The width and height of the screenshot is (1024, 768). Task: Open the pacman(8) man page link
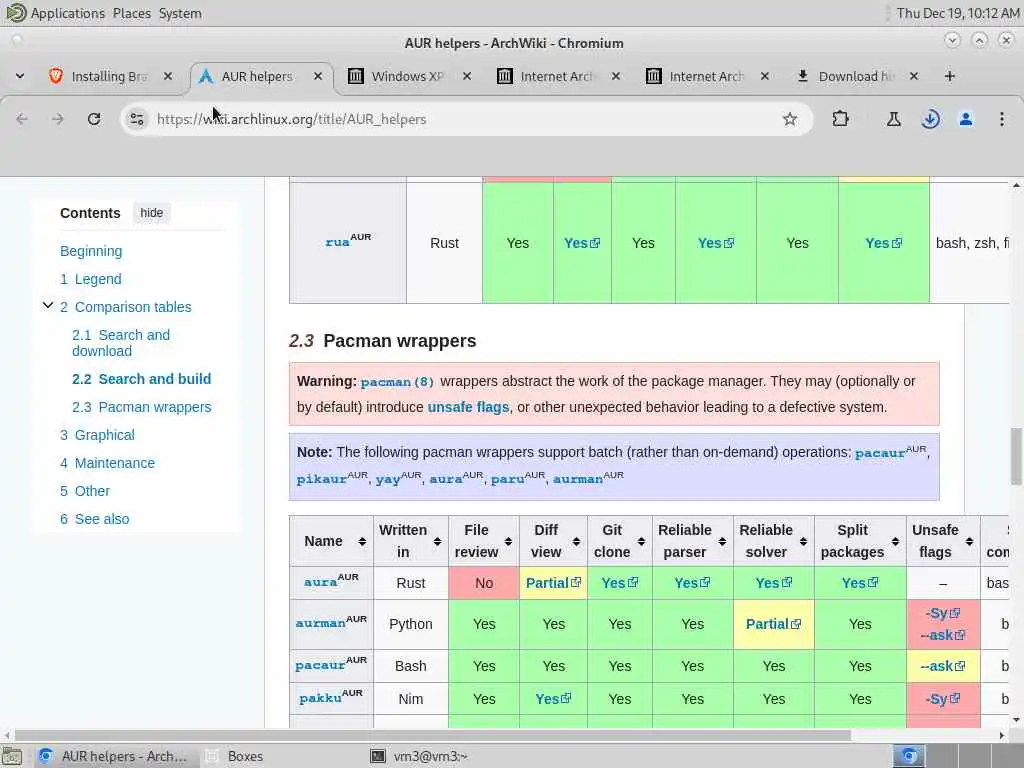(397, 381)
